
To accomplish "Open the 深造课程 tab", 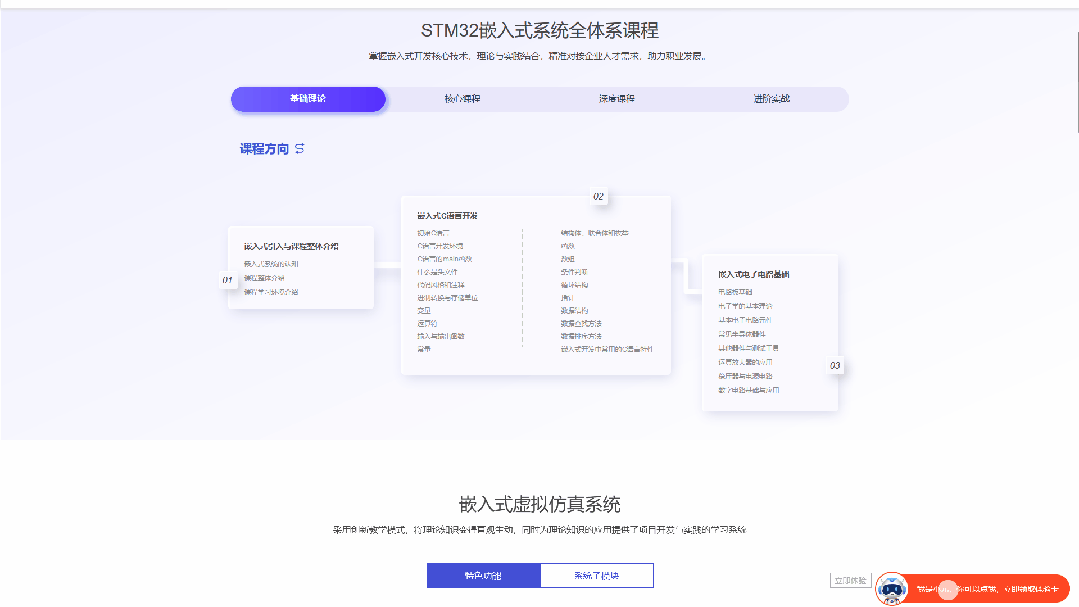I will (x=616, y=99).
